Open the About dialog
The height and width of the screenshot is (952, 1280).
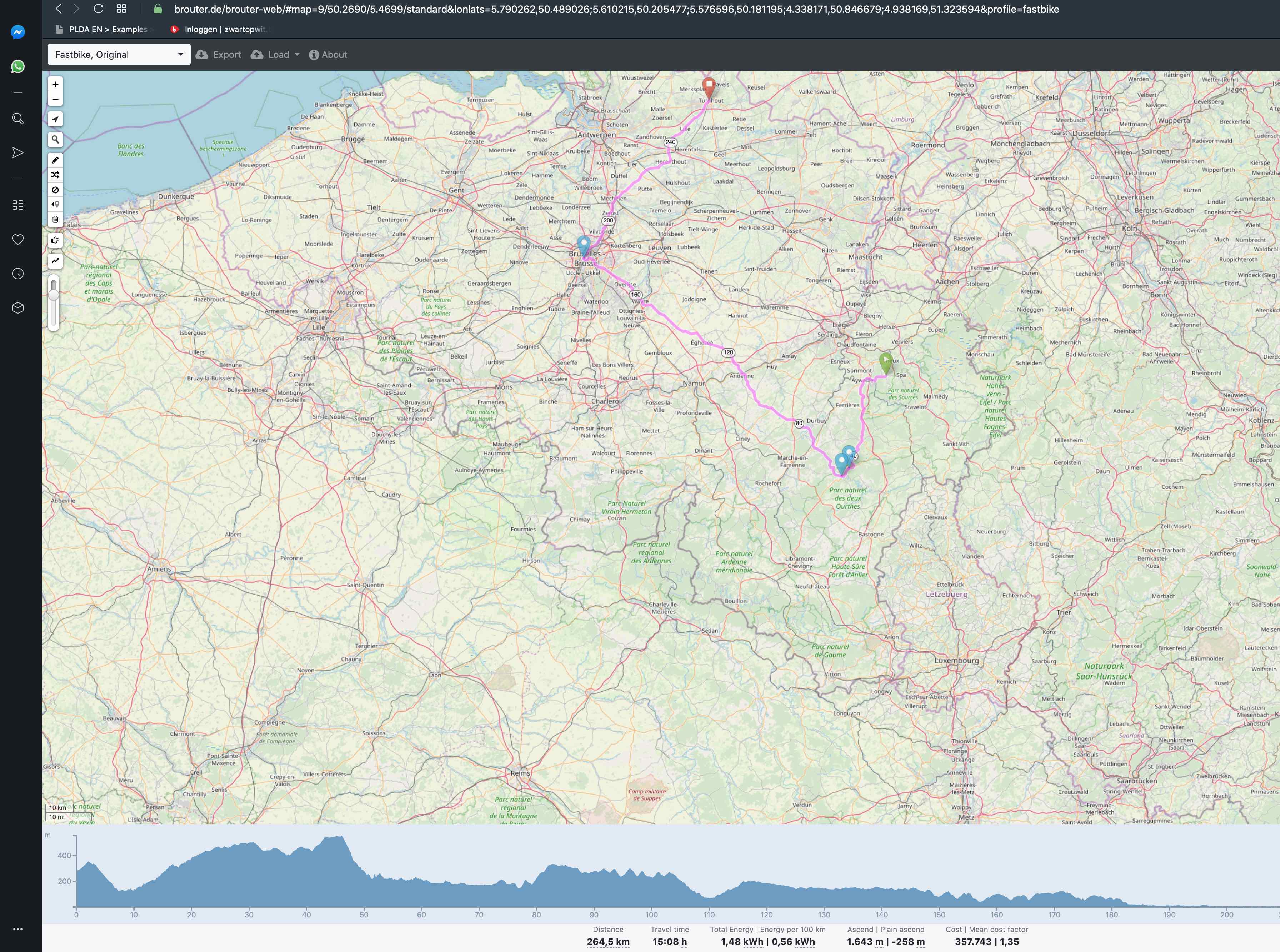pyautogui.click(x=328, y=55)
